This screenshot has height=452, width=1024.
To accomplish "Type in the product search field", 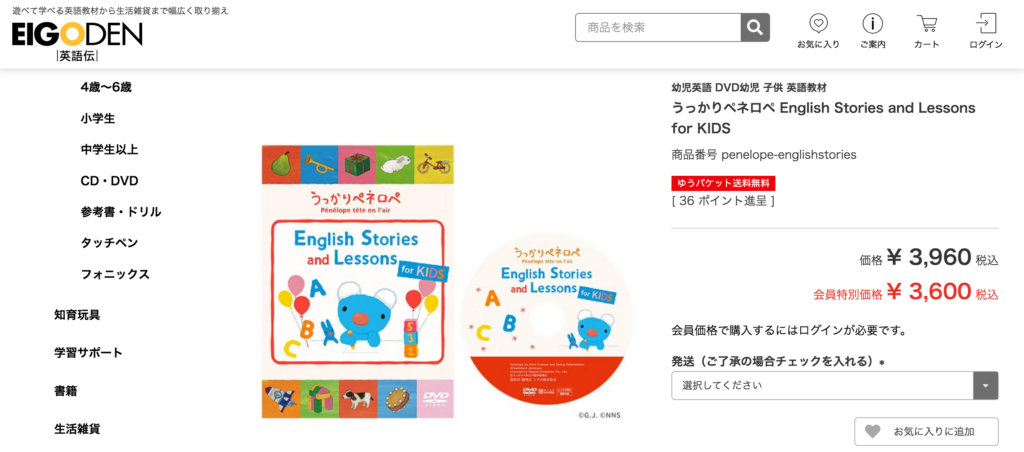I will (657, 27).
